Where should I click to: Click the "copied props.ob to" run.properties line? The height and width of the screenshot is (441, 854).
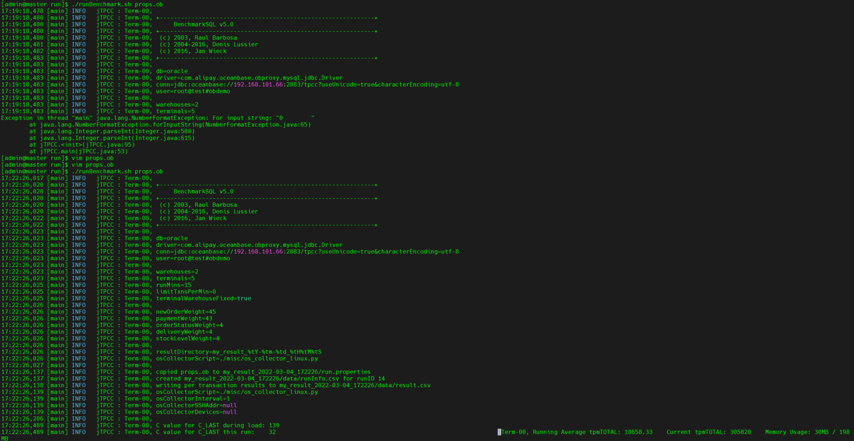pos(186,371)
